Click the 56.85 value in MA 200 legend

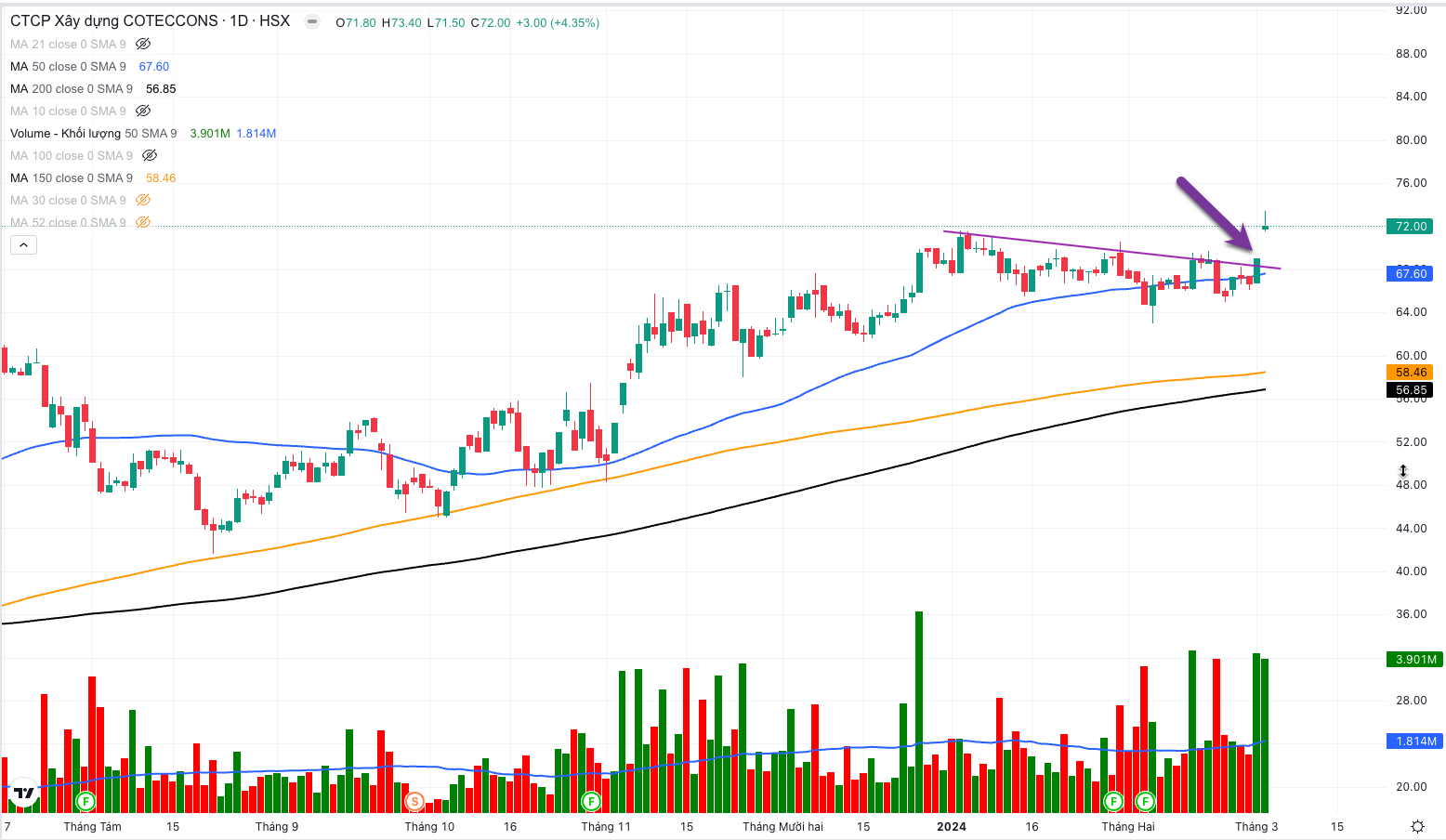(161, 88)
